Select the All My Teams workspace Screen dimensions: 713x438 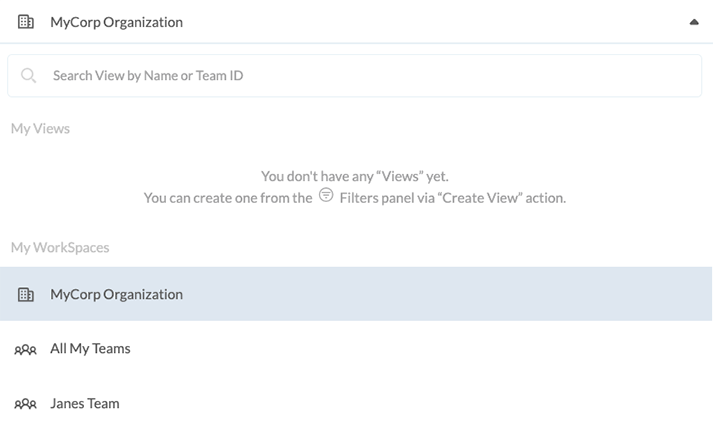click(x=90, y=349)
